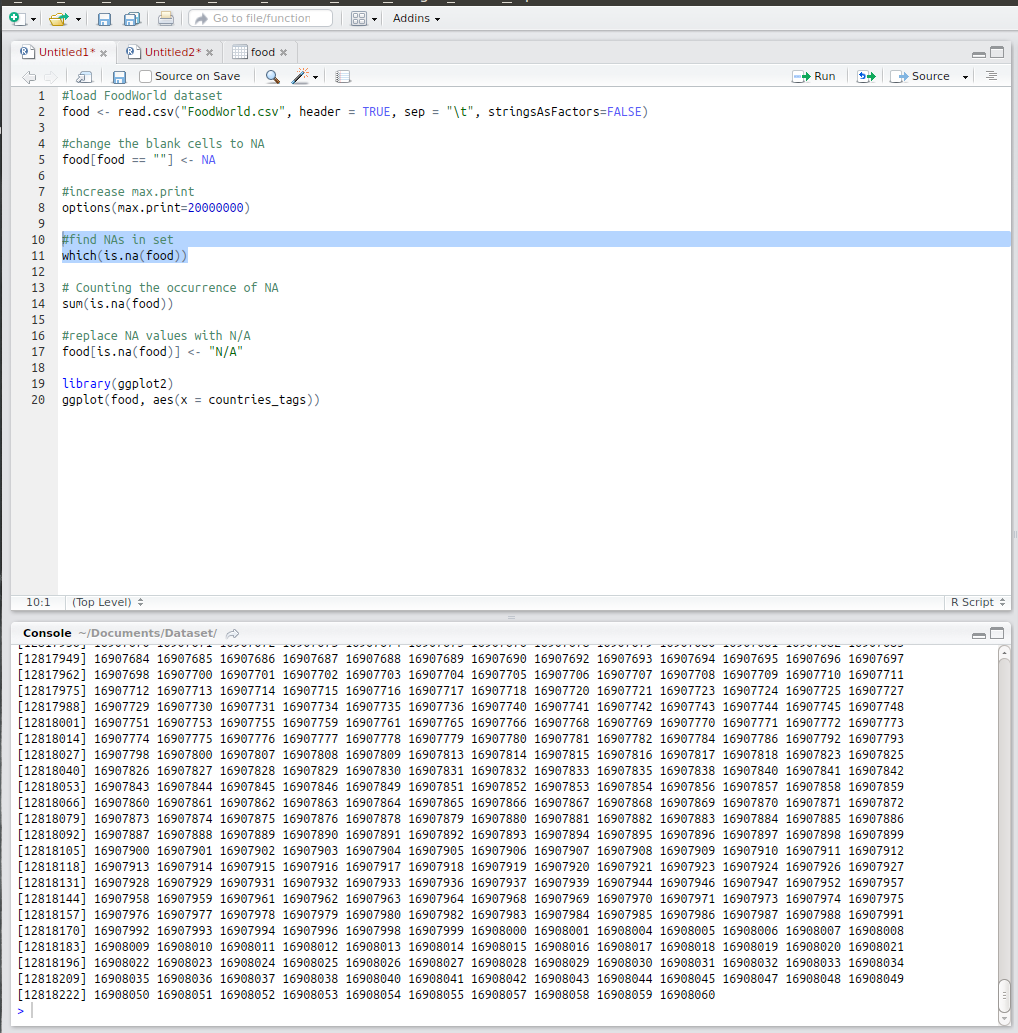Open the new file type dropdown arrow
The image size is (1018, 1033).
(33, 19)
